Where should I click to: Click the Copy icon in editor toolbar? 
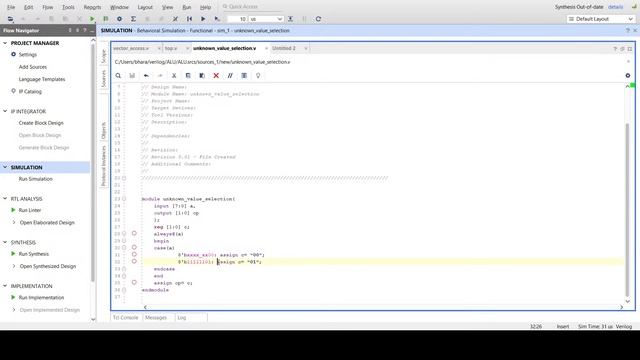[x=188, y=76]
